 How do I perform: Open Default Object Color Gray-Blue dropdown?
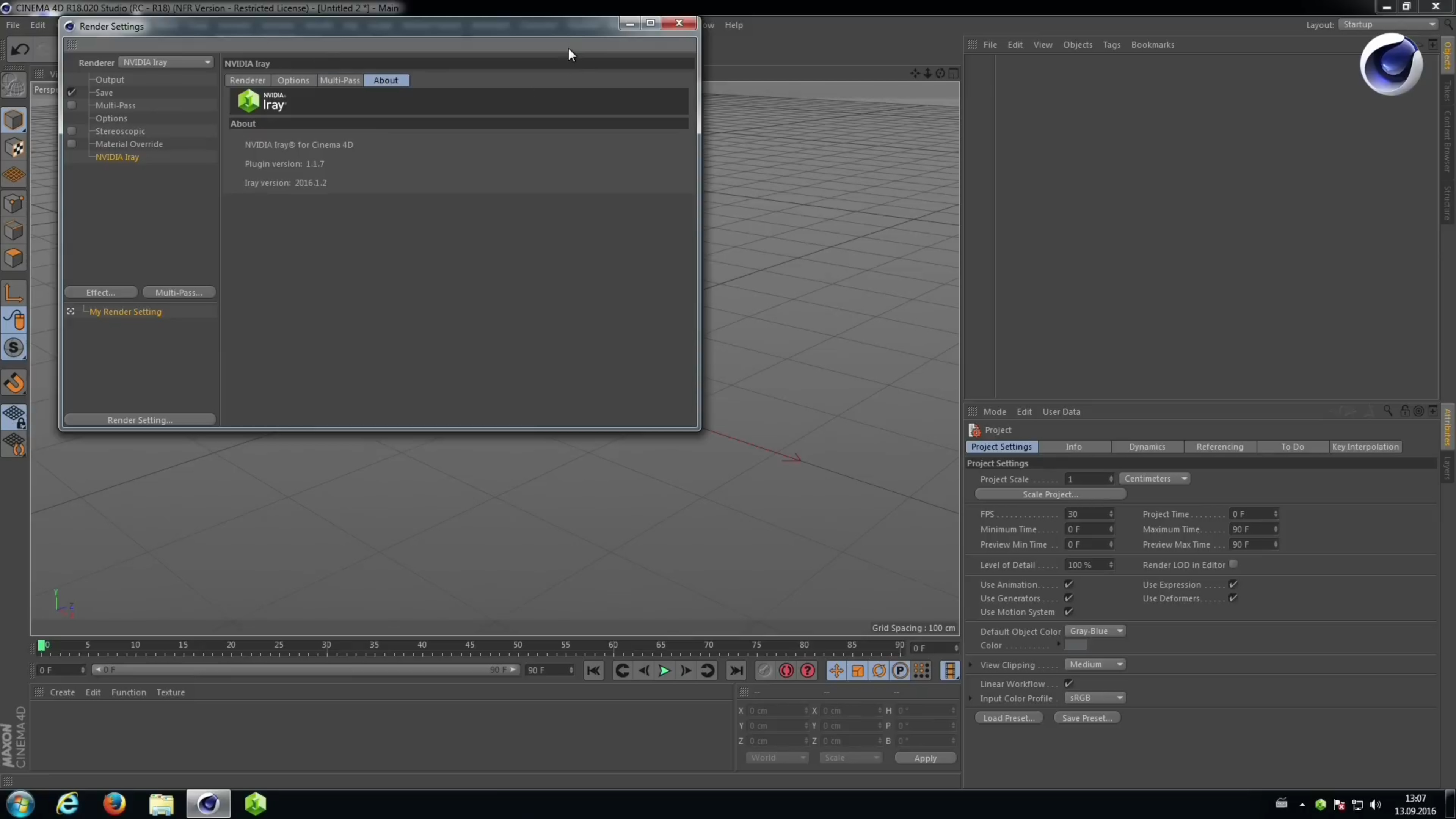tap(1095, 631)
